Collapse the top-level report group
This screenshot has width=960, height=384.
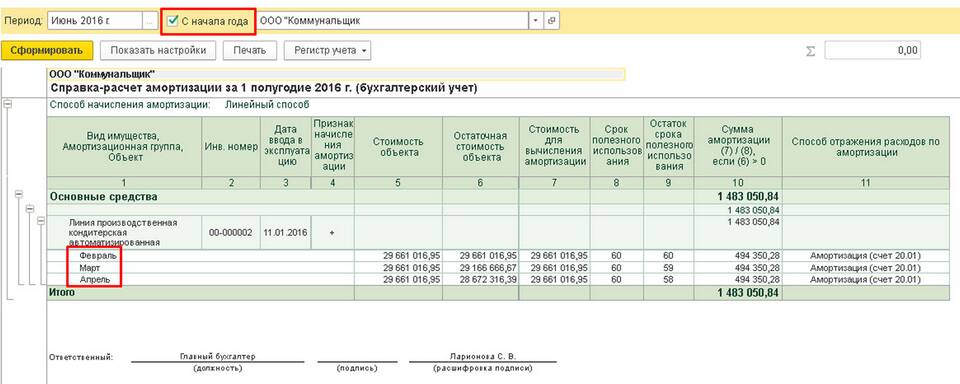8,104
